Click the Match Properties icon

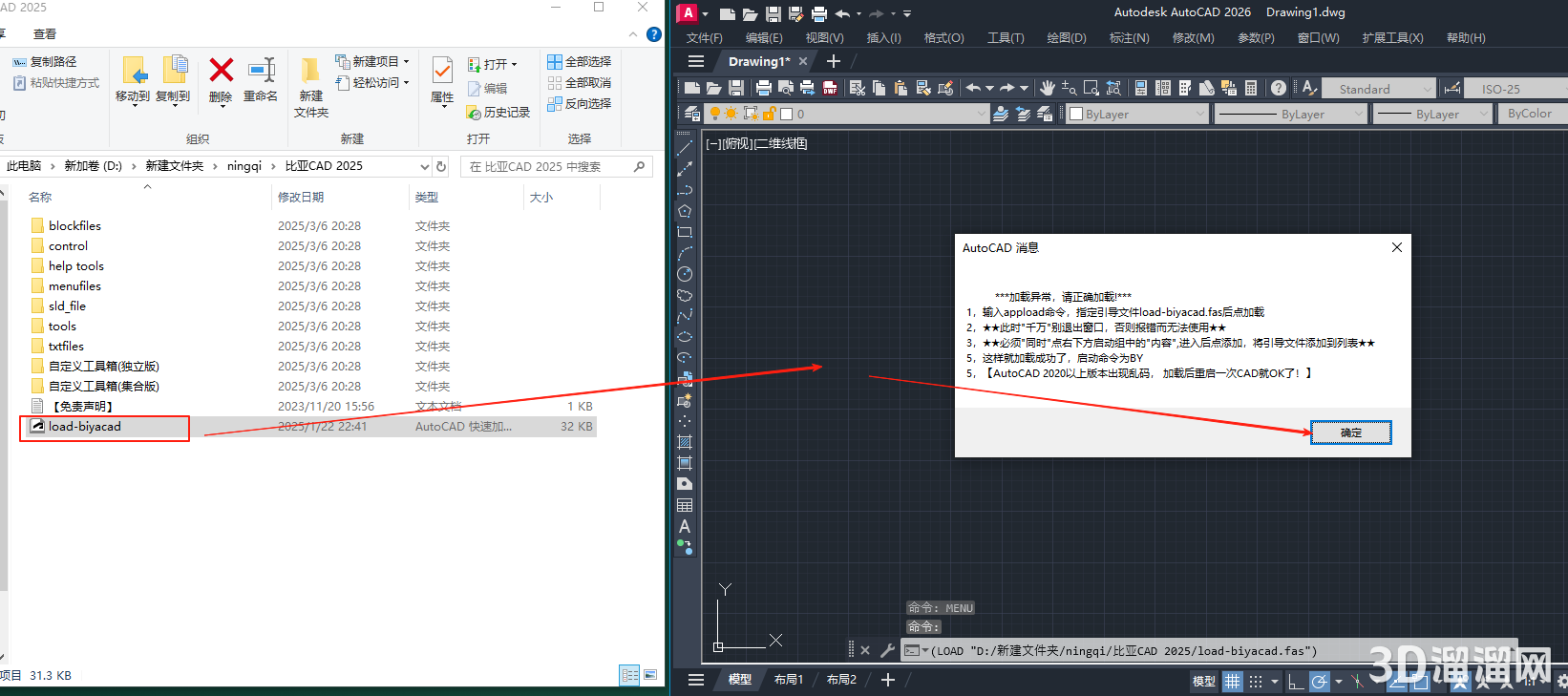pos(945,88)
